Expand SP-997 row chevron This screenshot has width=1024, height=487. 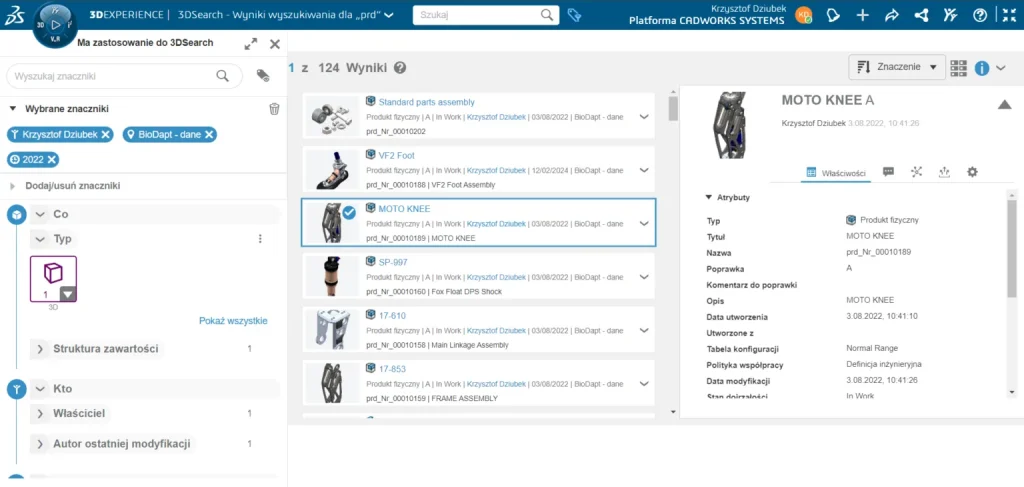(x=644, y=277)
